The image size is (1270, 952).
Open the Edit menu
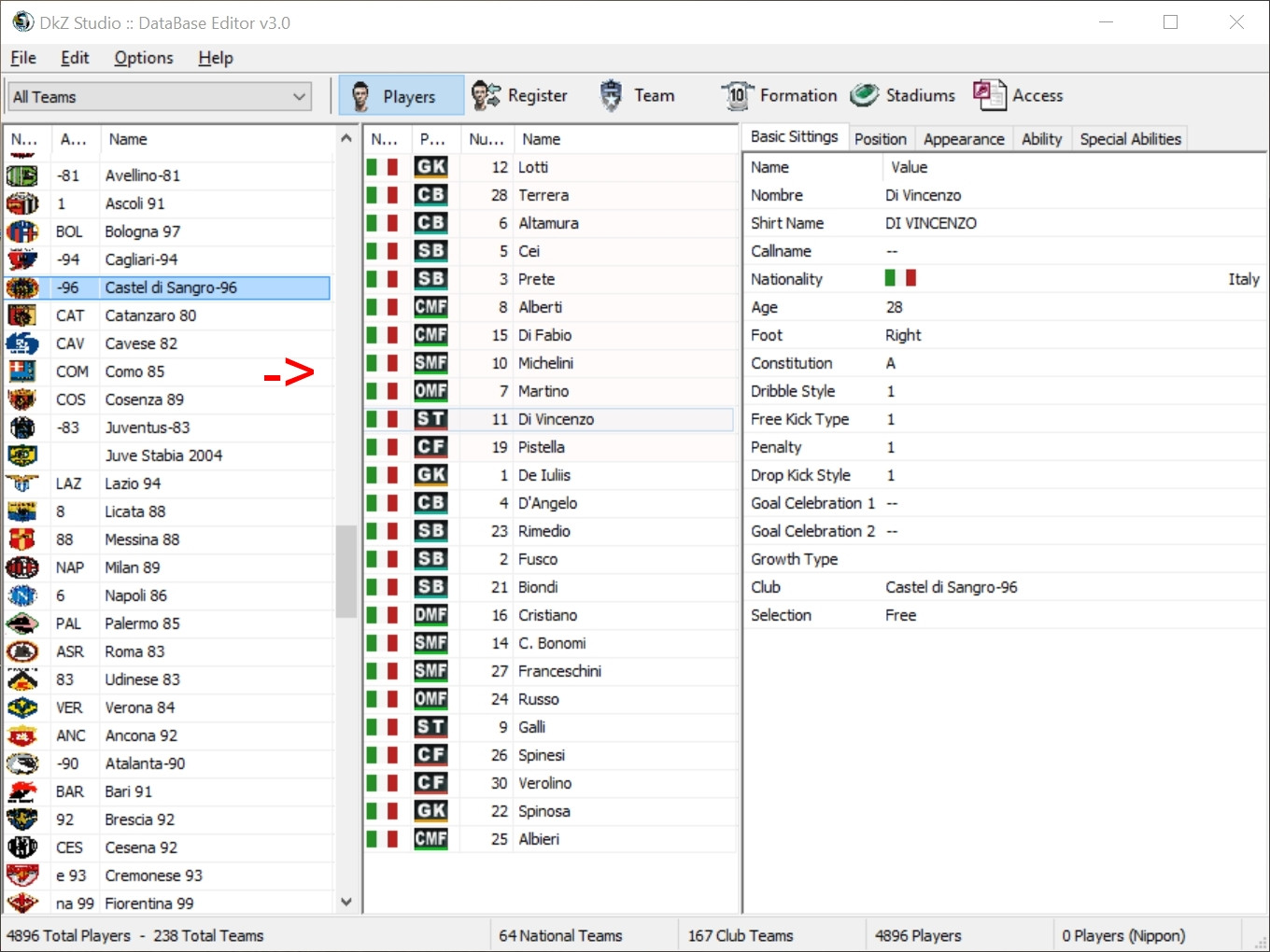tap(75, 58)
